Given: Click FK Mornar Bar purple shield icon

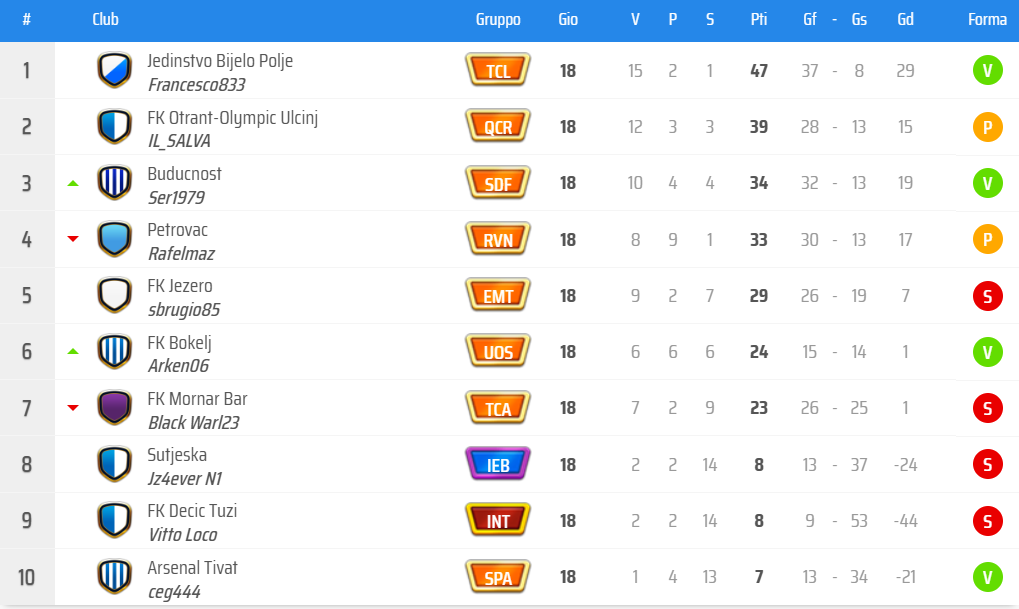Looking at the screenshot, I should pos(114,408).
